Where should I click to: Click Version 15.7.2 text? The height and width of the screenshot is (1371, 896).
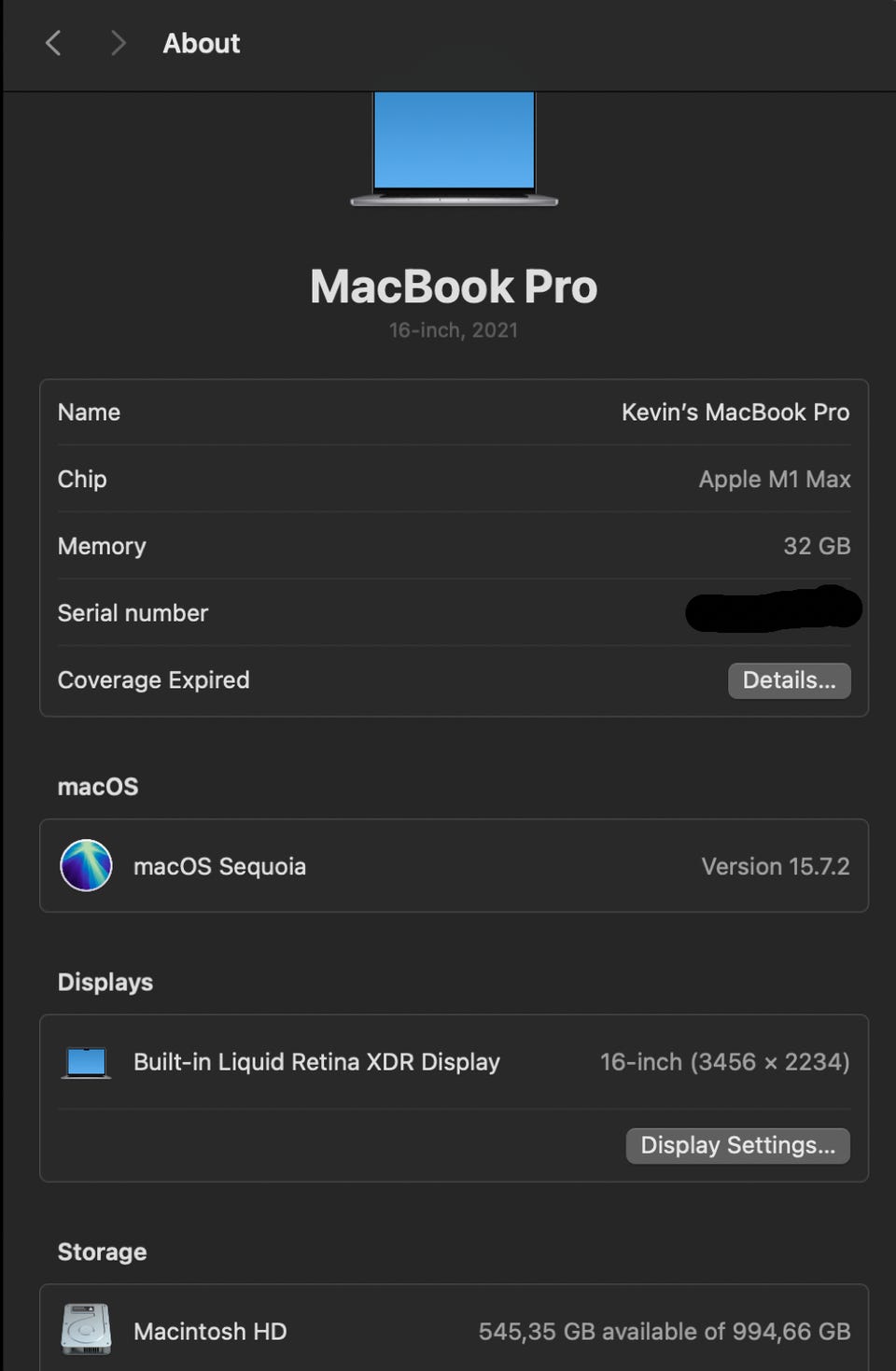coord(776,866)
